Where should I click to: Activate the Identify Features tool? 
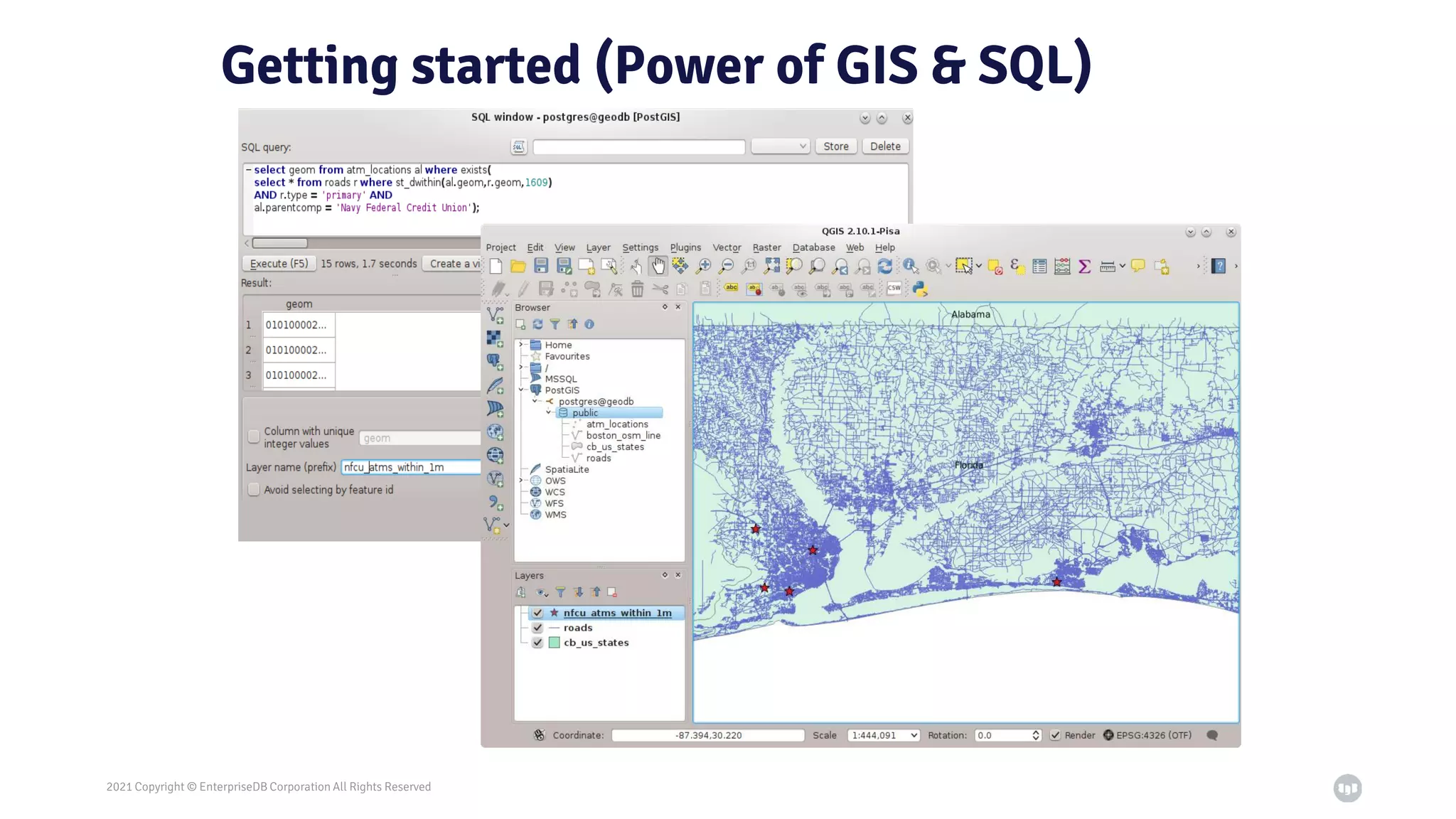910,266
